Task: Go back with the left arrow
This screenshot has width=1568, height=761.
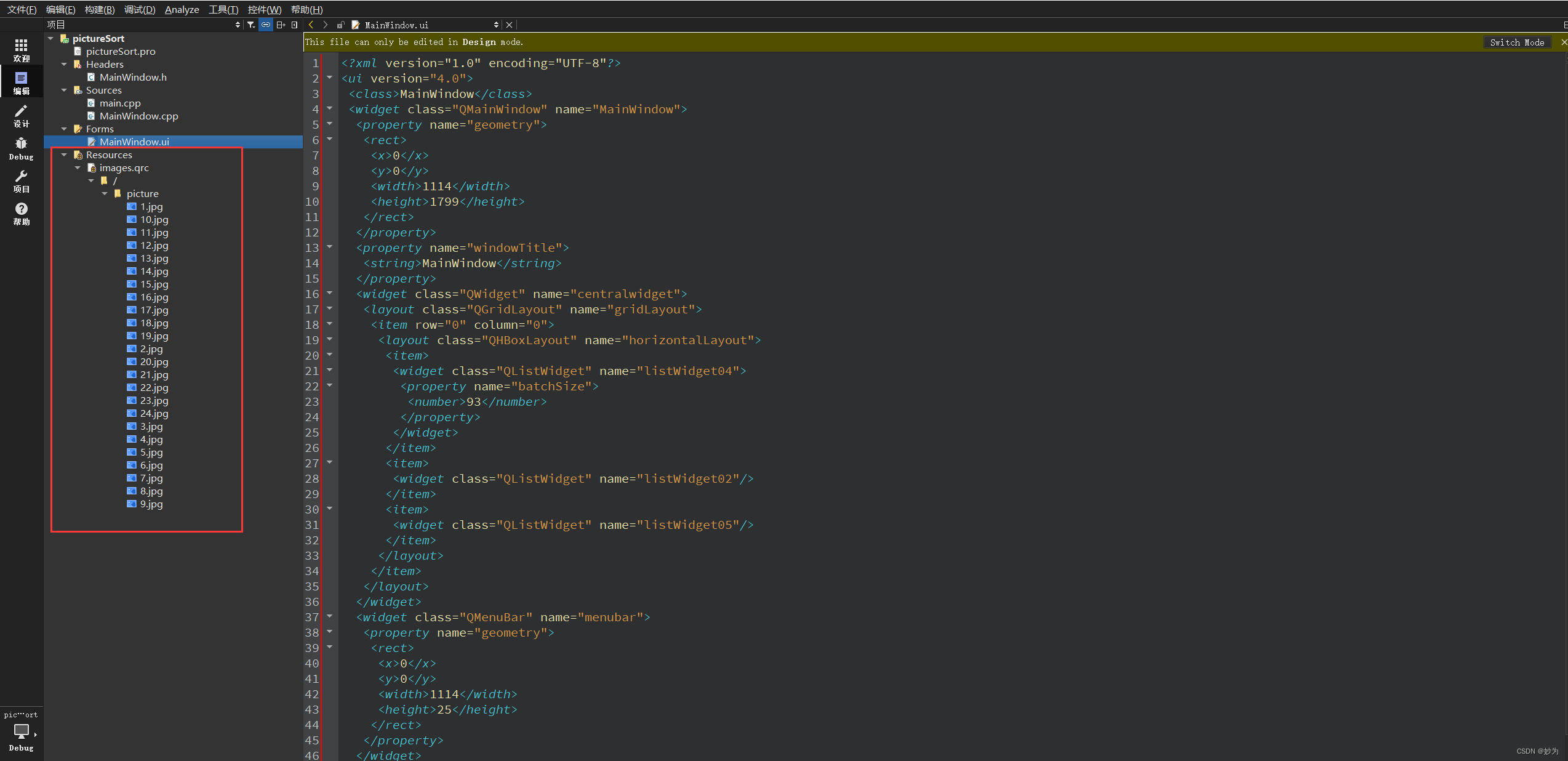Action: pos(311,25)
